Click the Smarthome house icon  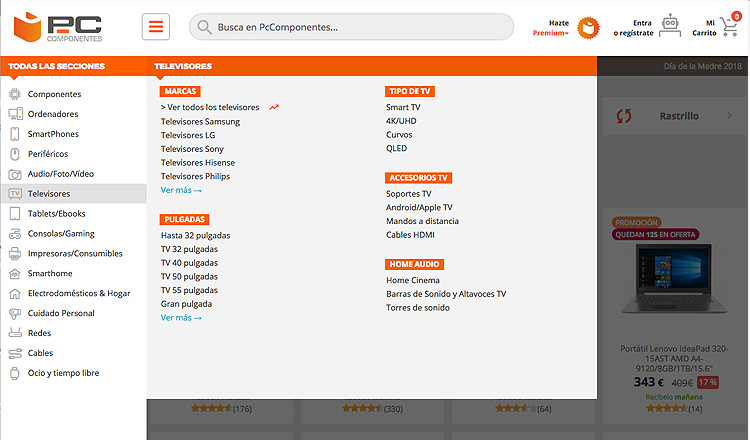click(15, 274)
